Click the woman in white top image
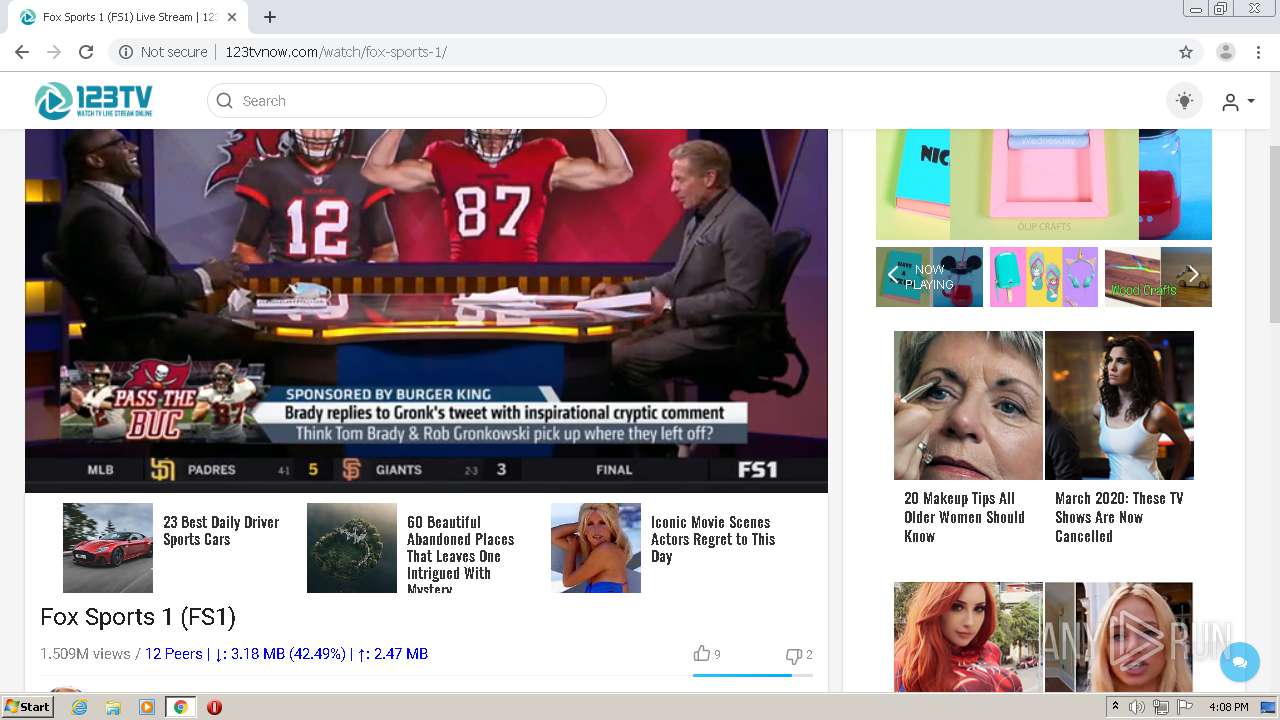The width and height of the screenshot is (1280, 720). tap(1119, 405)
